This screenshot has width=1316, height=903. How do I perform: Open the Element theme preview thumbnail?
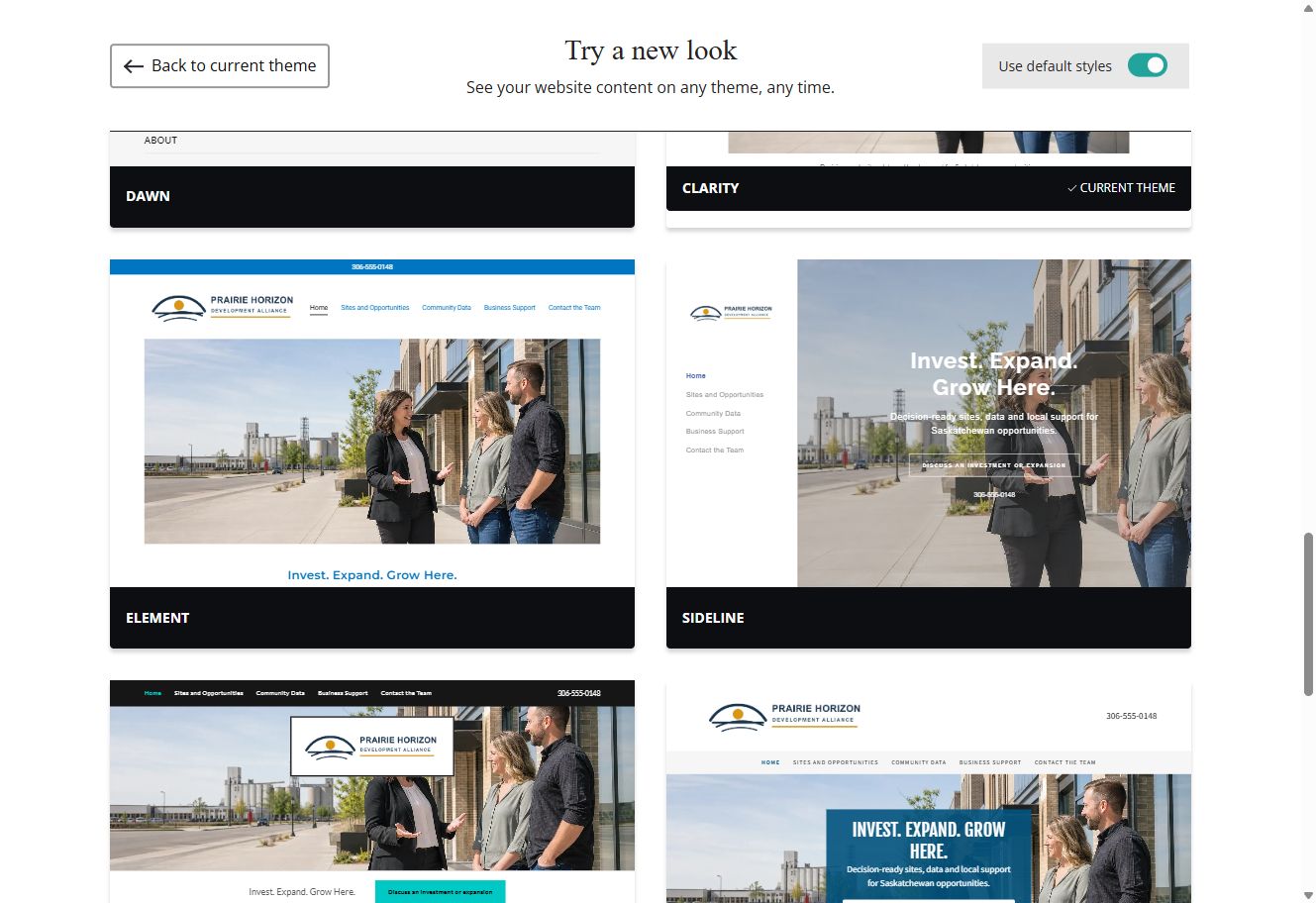[372, 424]
